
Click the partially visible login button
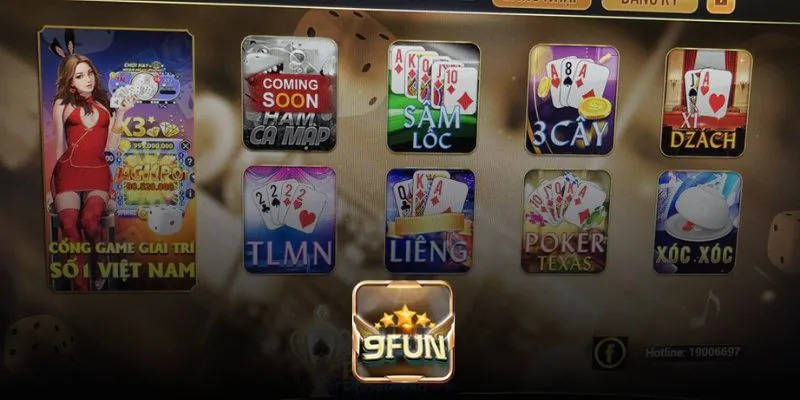(x=541, y=4)
